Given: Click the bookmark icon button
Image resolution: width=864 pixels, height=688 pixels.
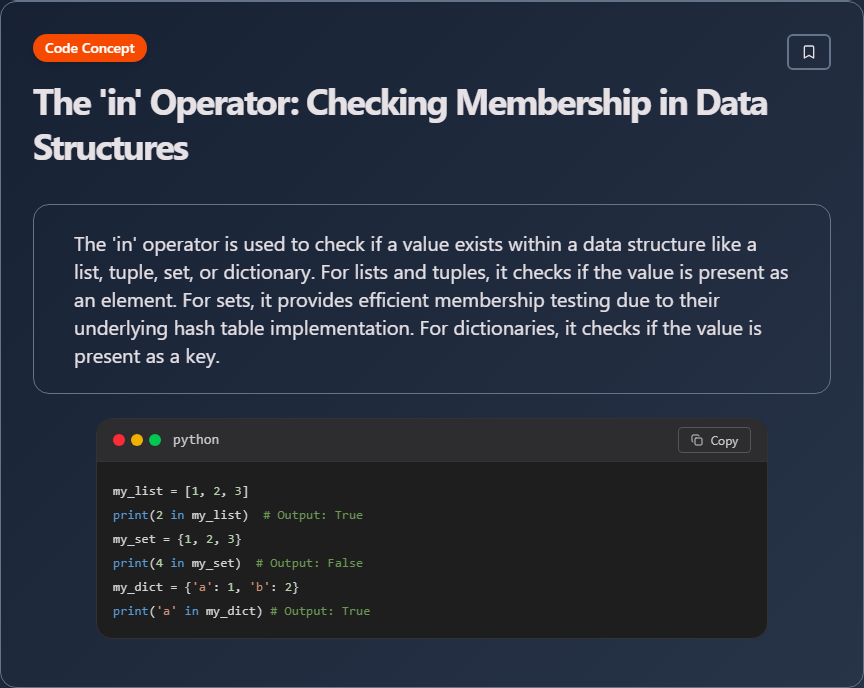Looking at the screenshot, I should coord(808,52).
